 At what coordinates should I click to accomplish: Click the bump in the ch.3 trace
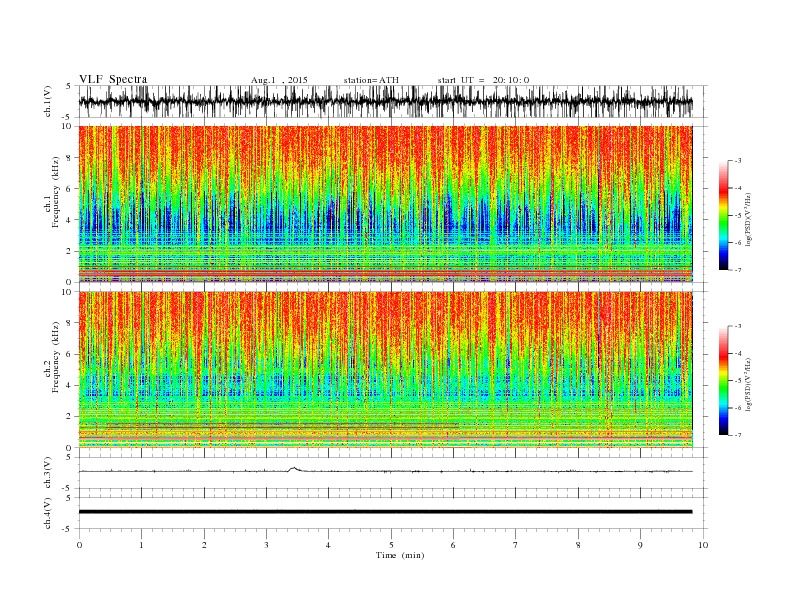(294, 469)
